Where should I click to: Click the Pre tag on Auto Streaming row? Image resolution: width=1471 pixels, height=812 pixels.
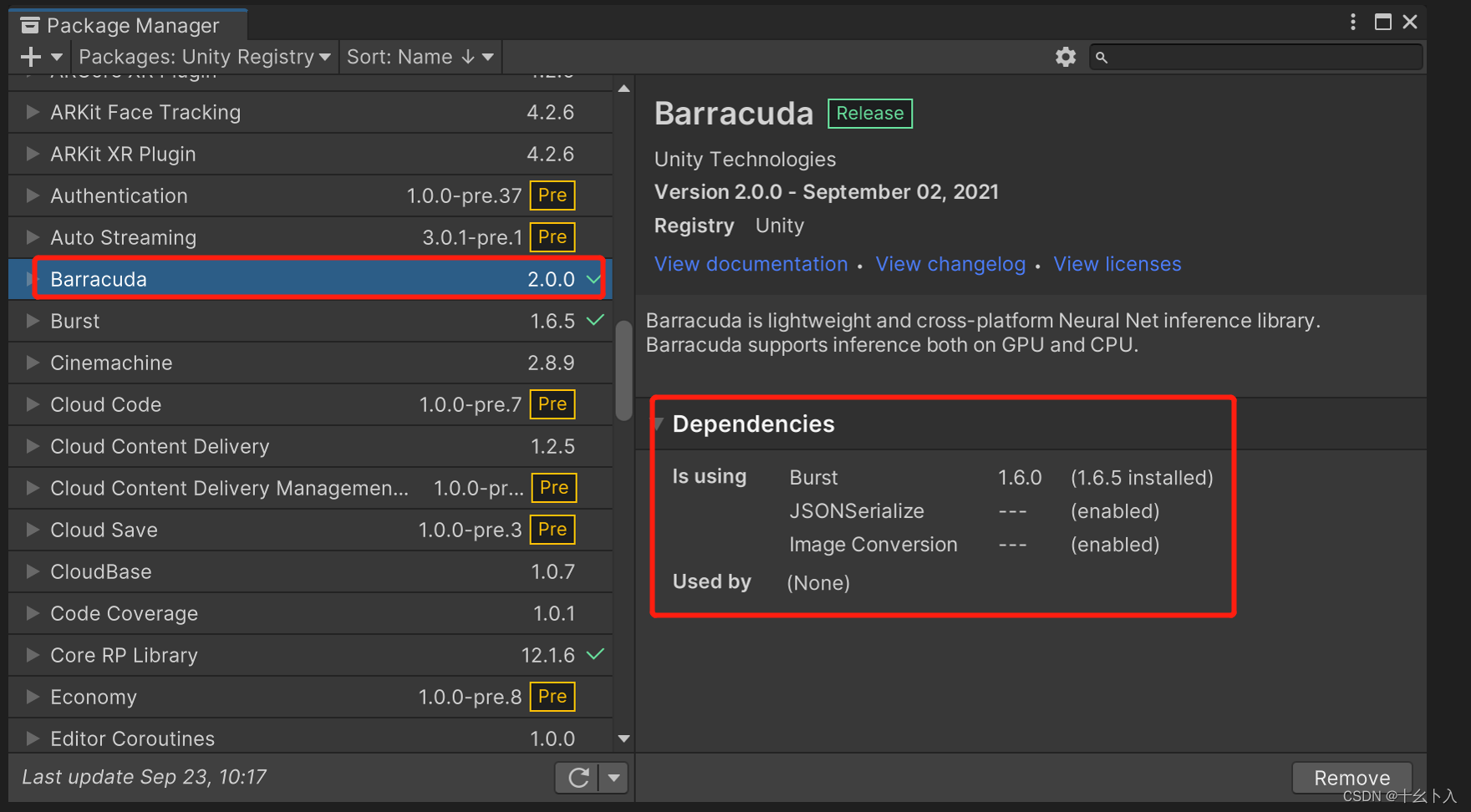tap(552, 237)
